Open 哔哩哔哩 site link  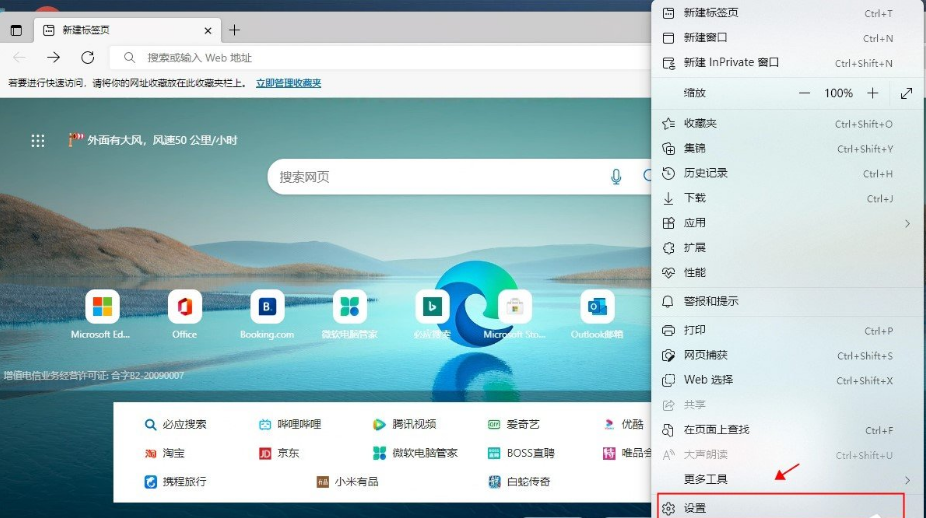tap(290, 424)
